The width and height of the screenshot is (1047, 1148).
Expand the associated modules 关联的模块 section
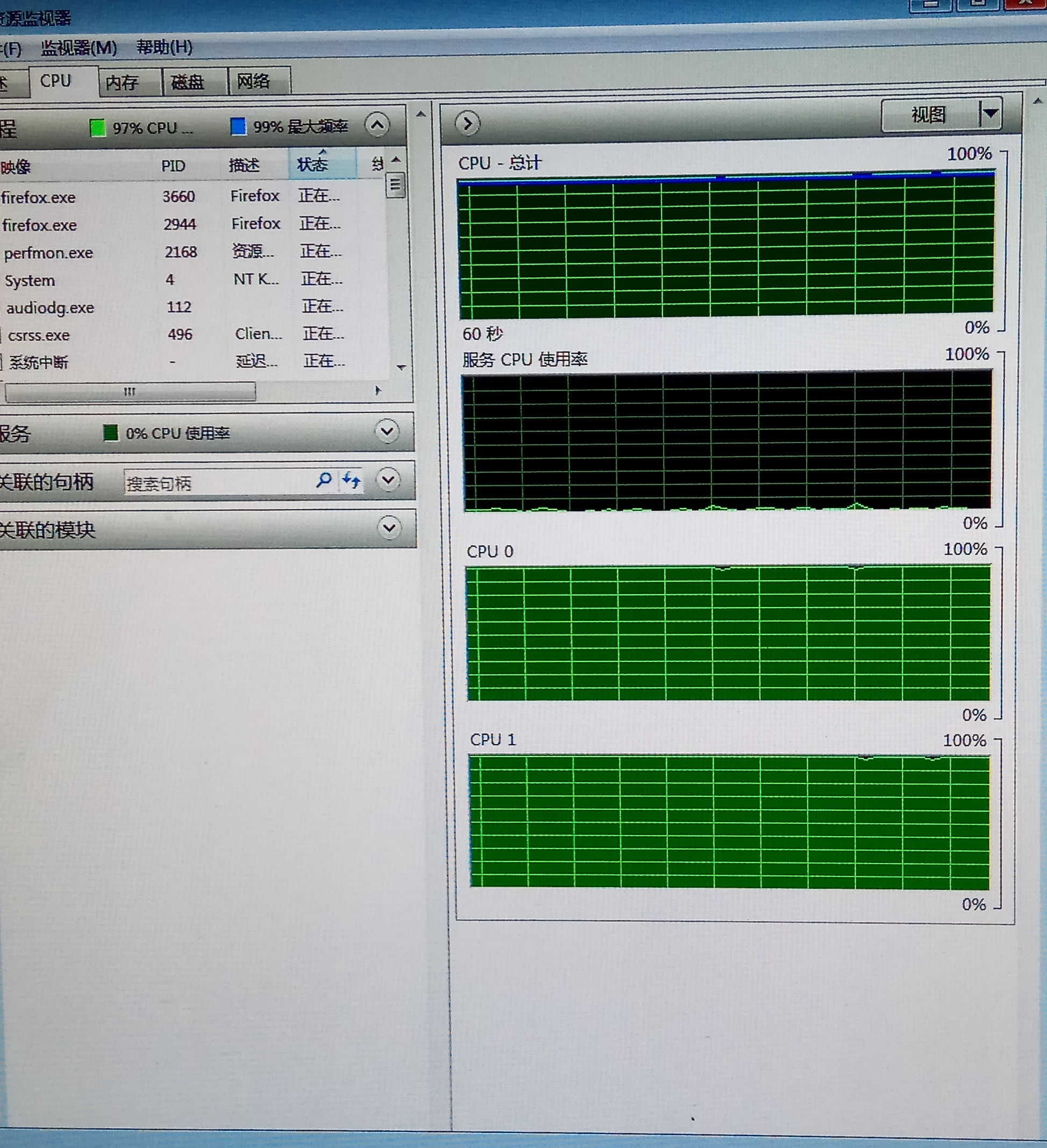point(389,528)
